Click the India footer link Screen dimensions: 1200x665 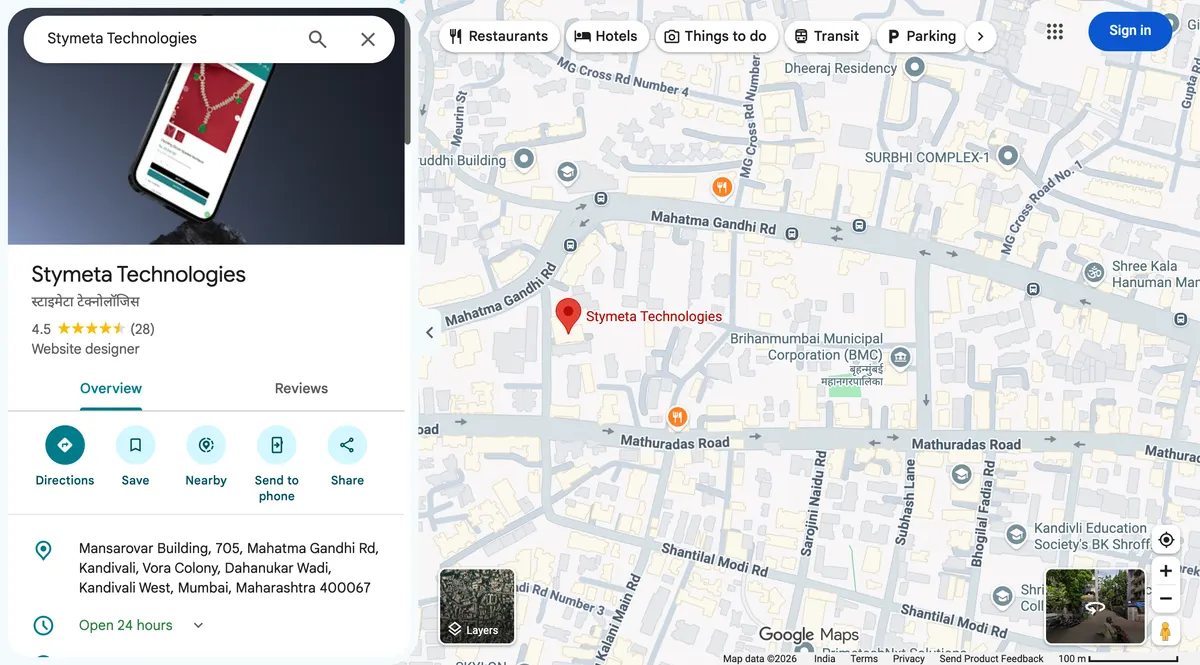pos(825,658)
